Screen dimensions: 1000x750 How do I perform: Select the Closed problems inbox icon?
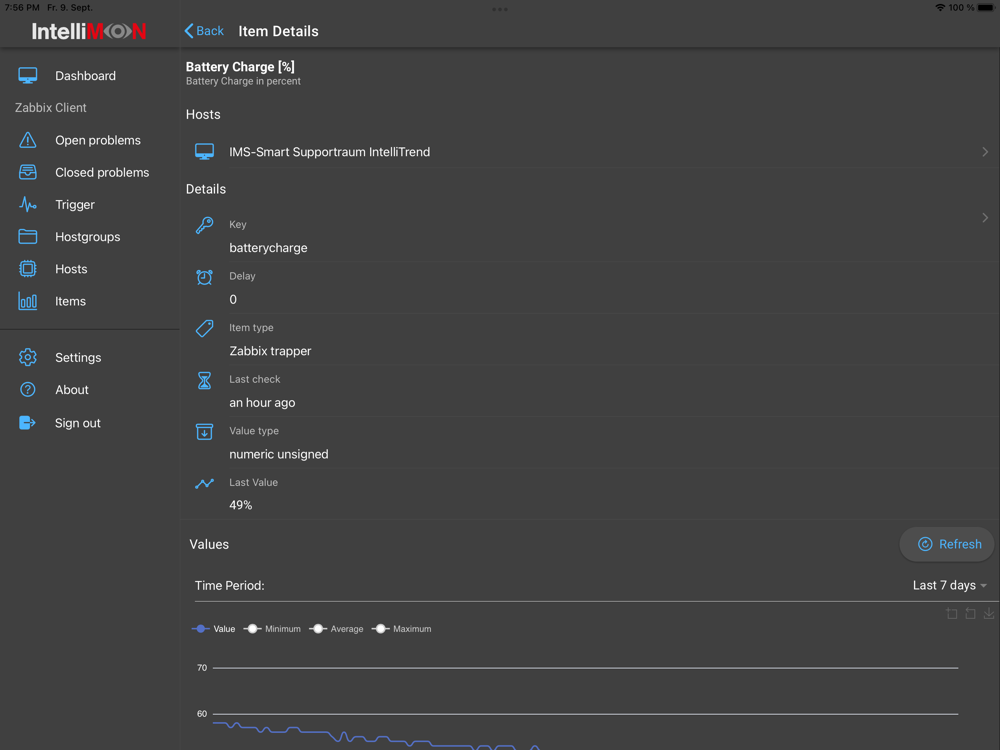pos(27,172)
